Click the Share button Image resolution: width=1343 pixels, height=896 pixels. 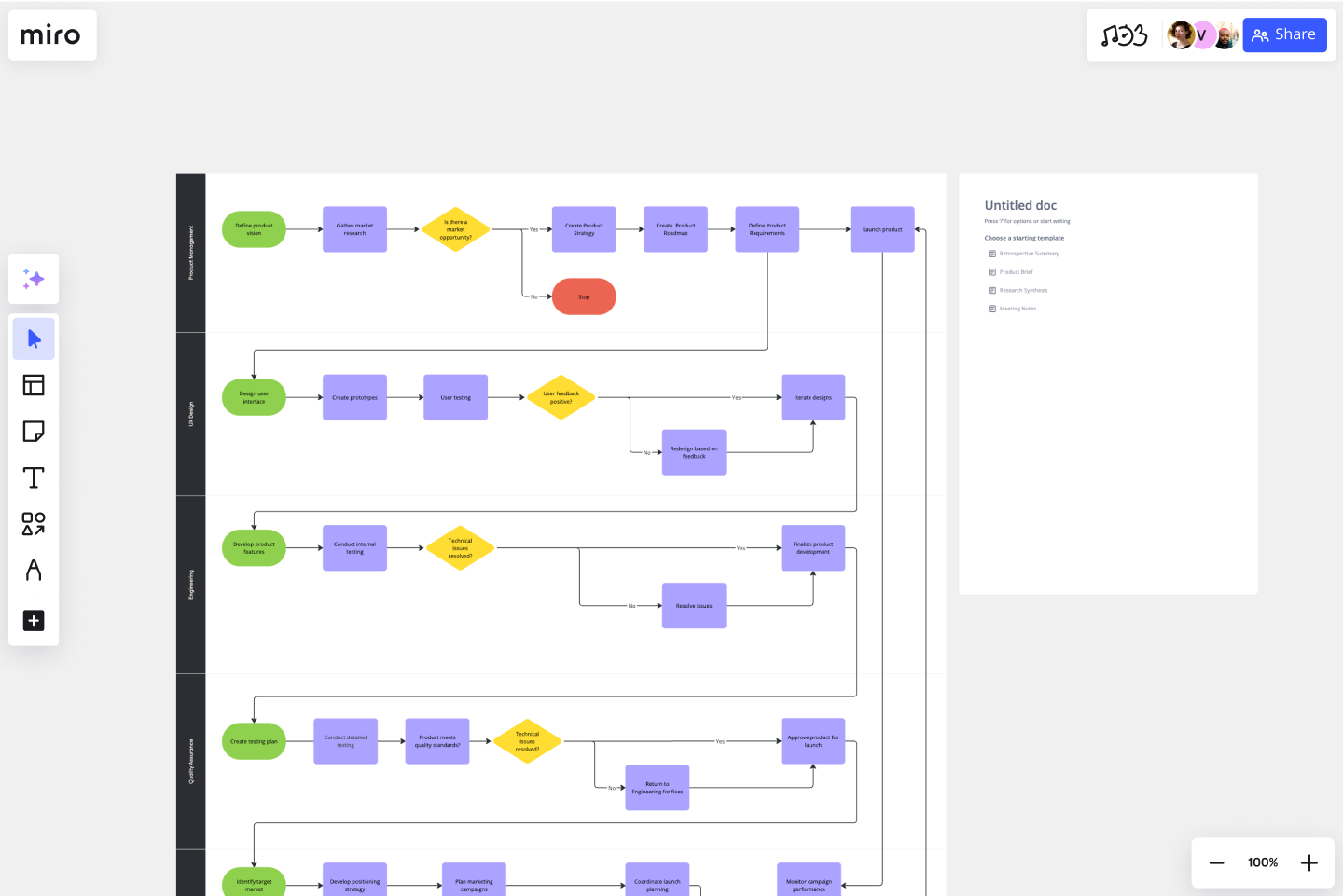tap(1284, 34)
